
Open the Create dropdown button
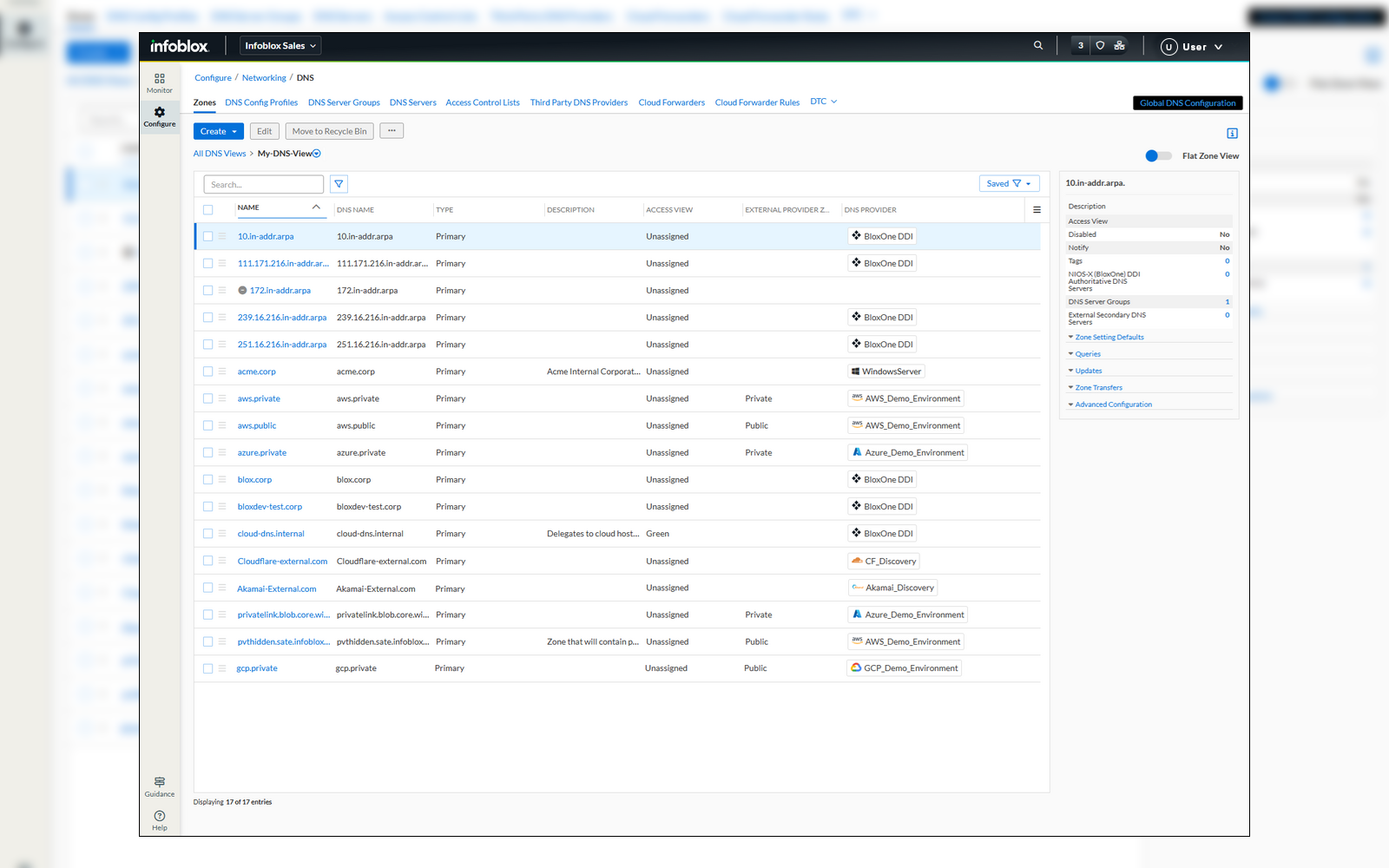tap(218, 132)
